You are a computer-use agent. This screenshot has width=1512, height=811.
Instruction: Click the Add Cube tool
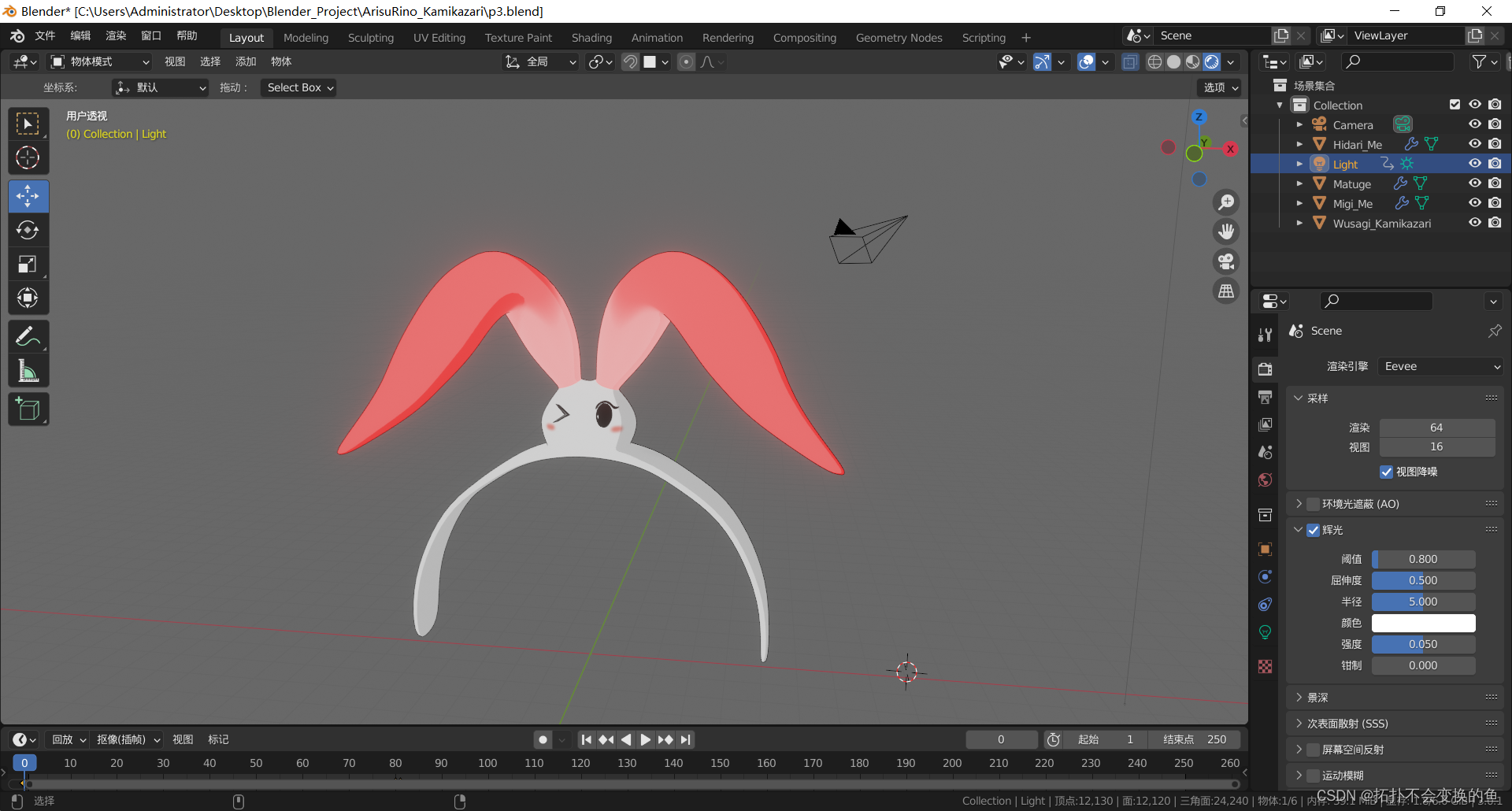[x=28, y=409]
